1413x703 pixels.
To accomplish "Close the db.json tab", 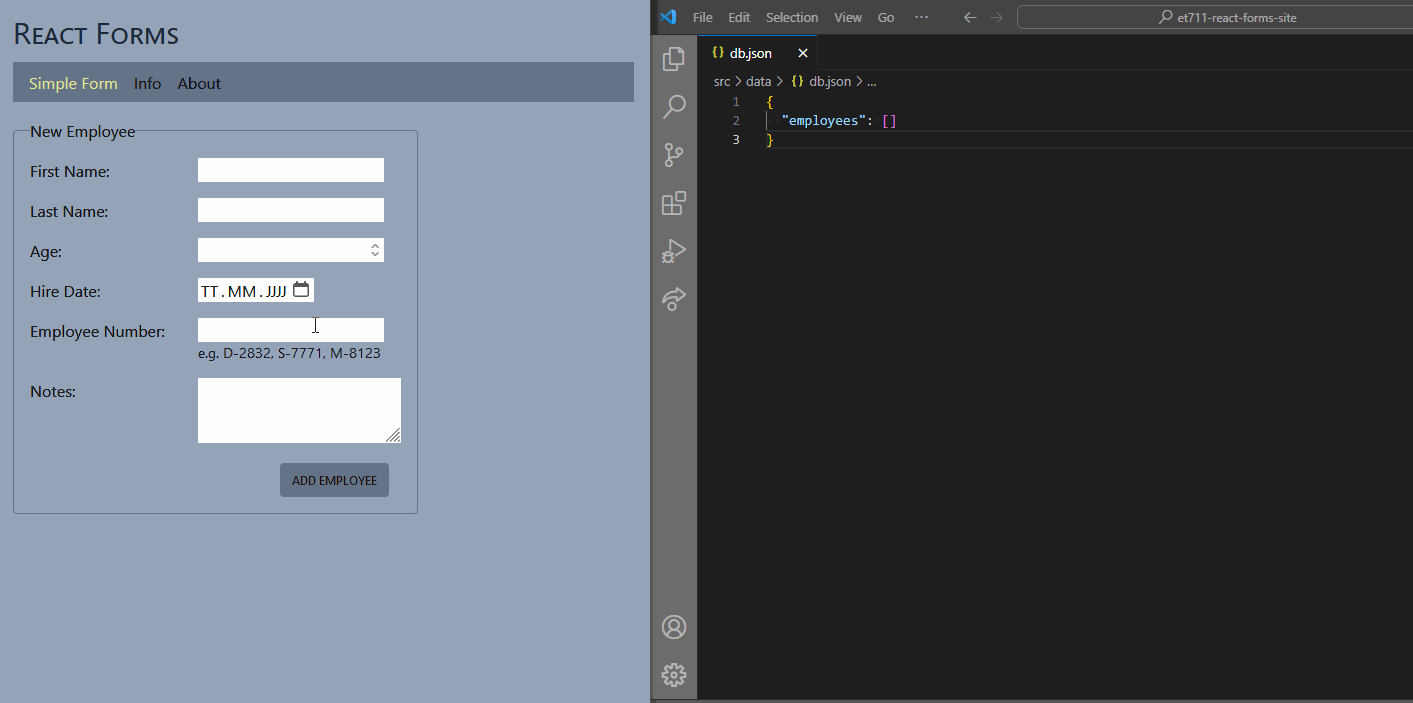I will point(802,53).
